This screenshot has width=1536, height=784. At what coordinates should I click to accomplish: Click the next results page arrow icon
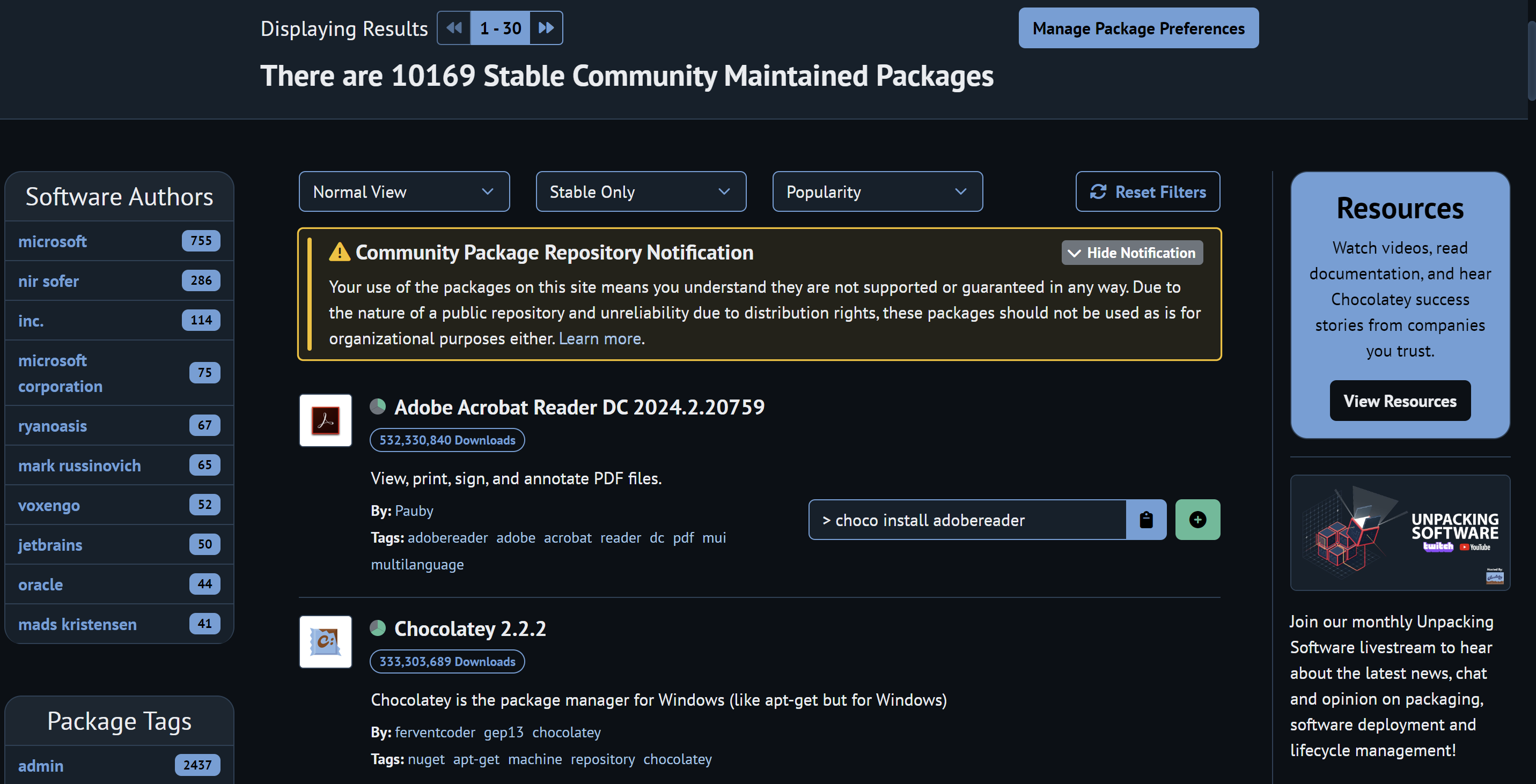546,28
